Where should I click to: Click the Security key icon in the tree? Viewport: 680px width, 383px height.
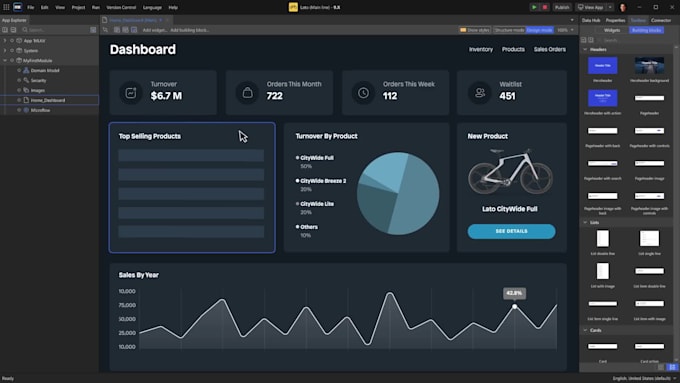(26, 80)
